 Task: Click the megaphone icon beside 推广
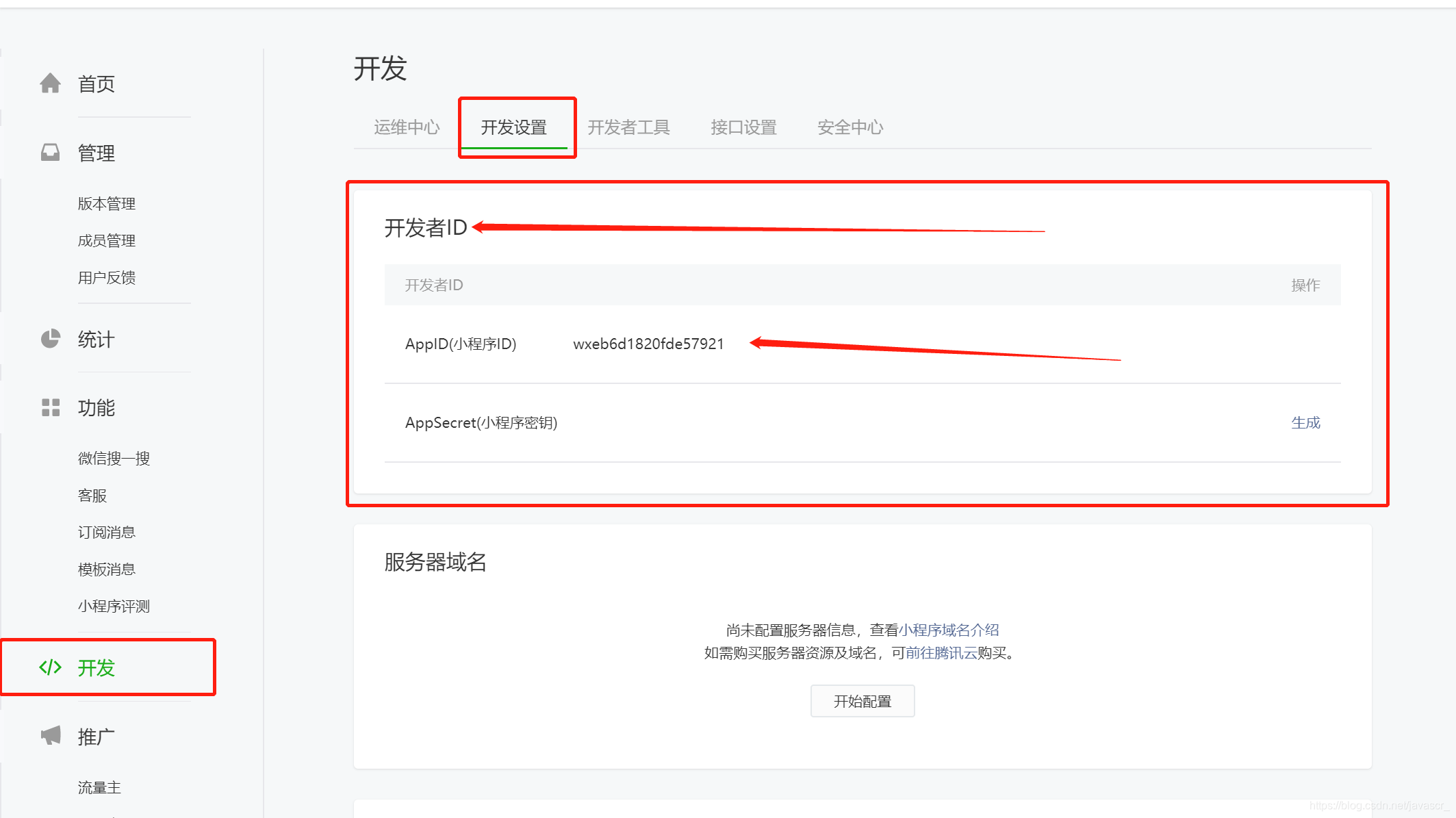pos(50,736)
